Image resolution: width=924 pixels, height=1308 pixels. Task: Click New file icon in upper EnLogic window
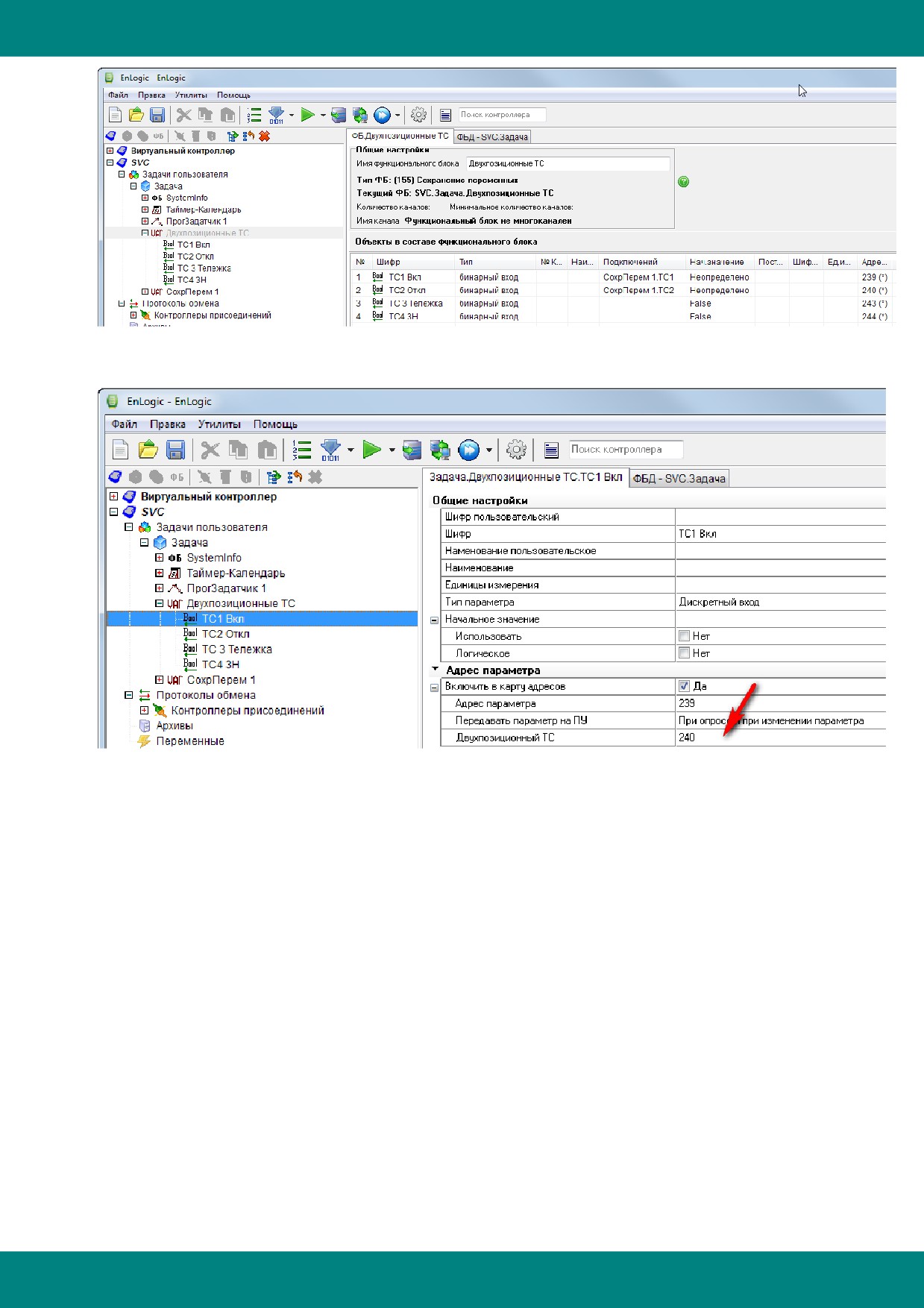[115, 115]
